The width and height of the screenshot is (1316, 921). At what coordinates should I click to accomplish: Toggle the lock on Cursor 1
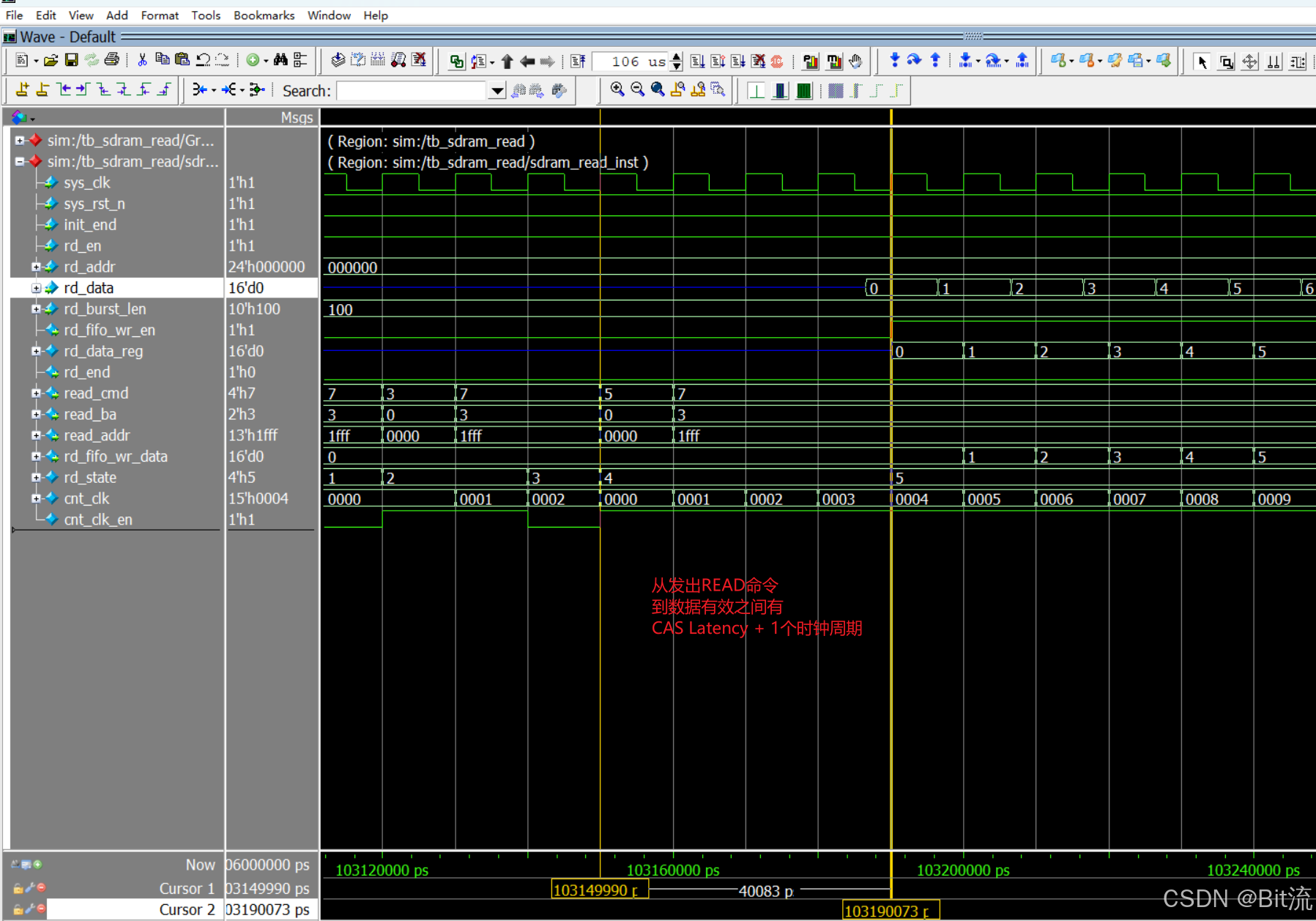coord(18,888)
